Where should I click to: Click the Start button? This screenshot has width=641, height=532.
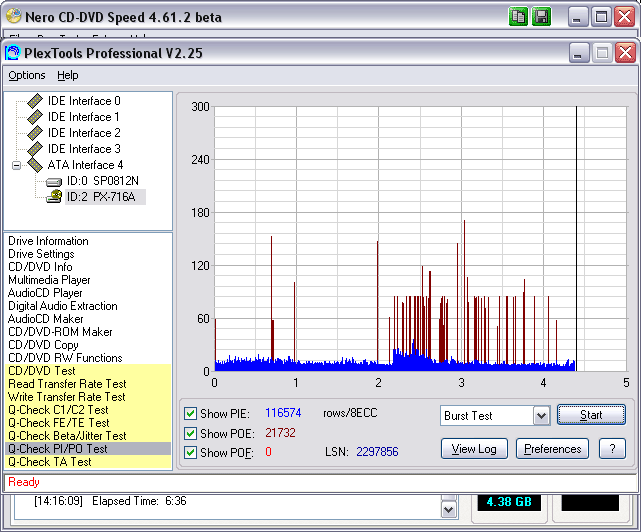[x=591, y=415]
